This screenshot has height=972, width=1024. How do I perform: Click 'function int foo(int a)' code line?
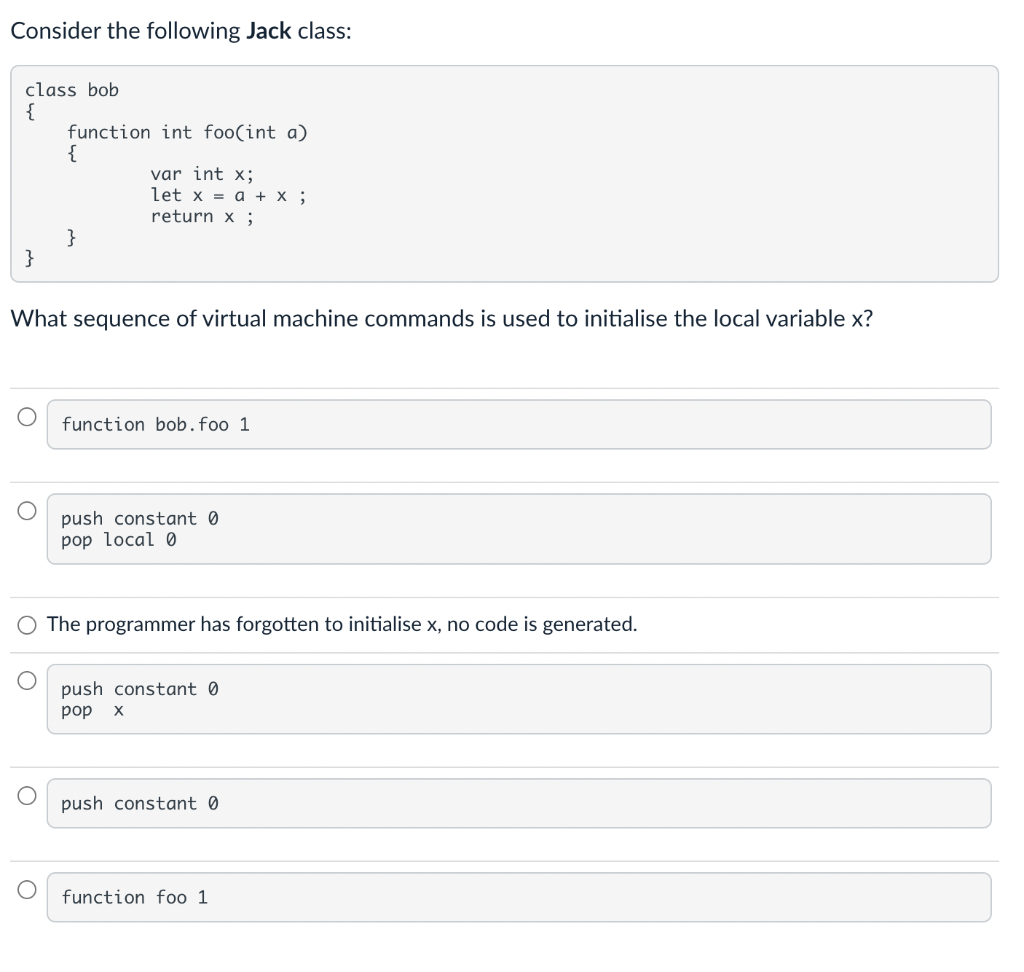click(x=187, y=132)
